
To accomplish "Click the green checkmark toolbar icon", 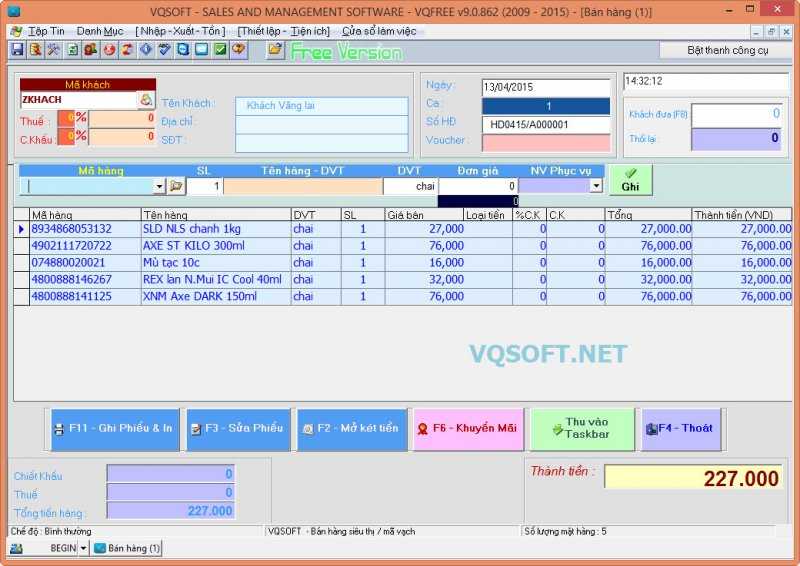I will coord(220,49).
